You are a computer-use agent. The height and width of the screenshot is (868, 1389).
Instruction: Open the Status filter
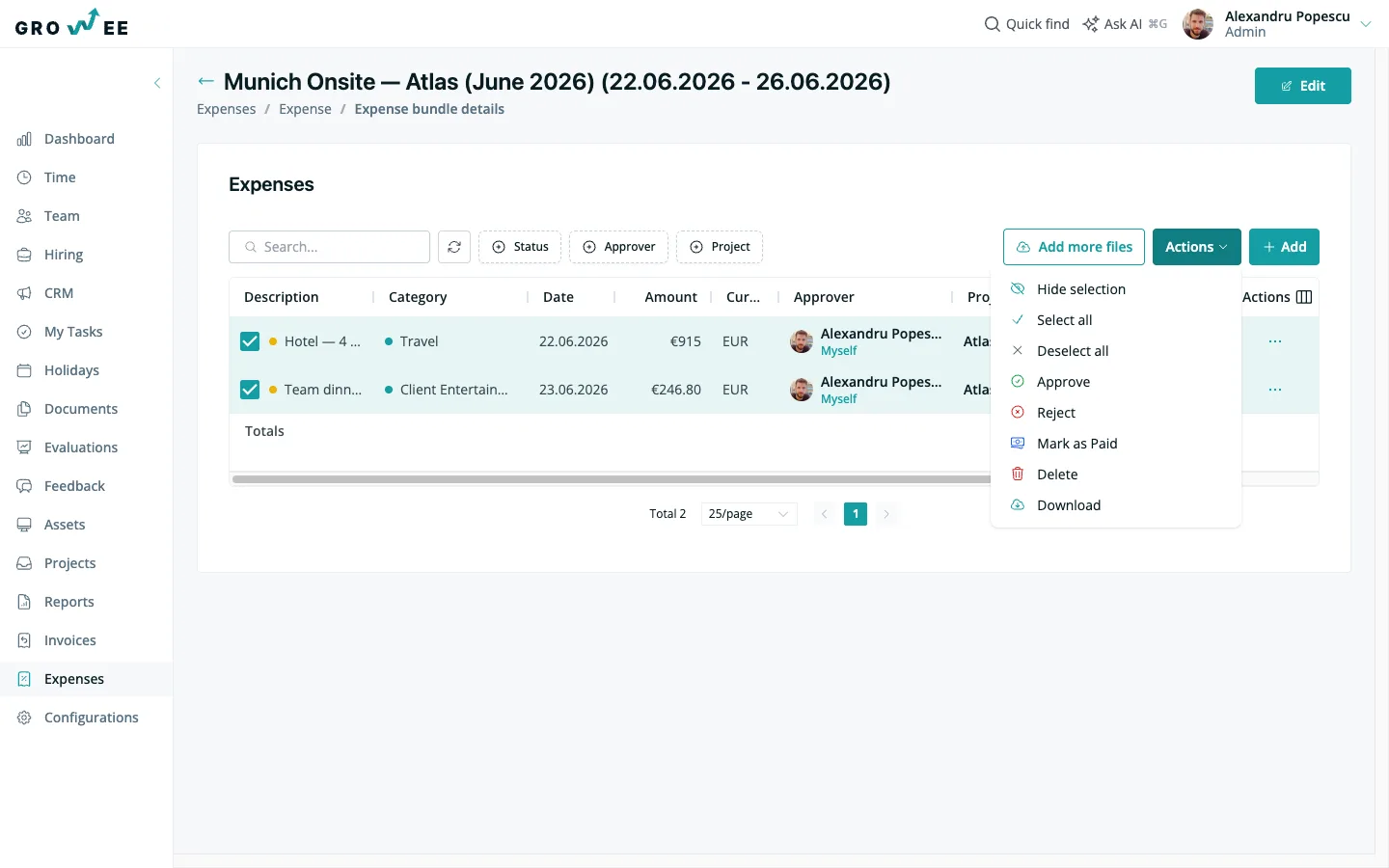pos(520,247)
